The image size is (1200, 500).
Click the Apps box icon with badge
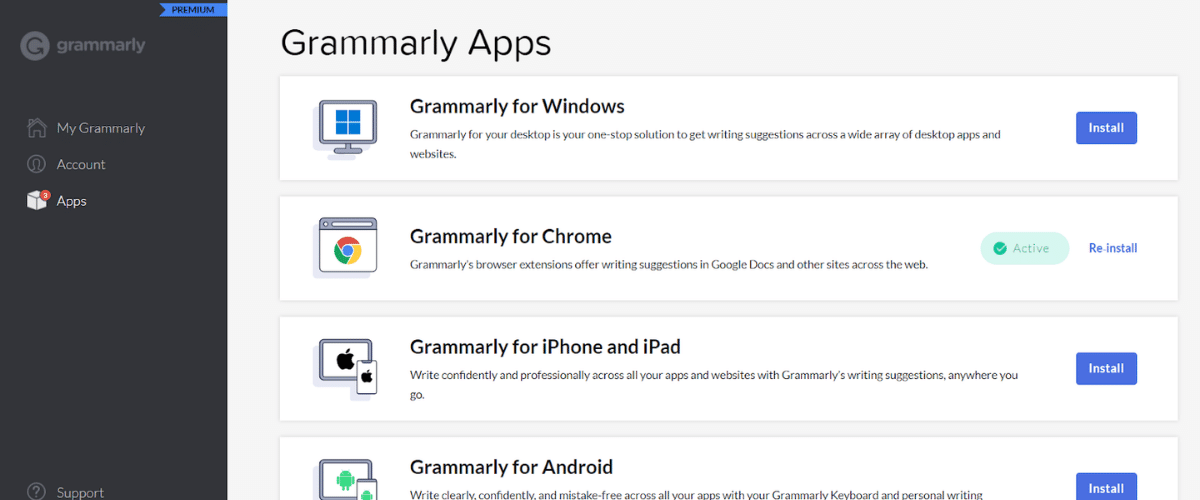point(37,200)
